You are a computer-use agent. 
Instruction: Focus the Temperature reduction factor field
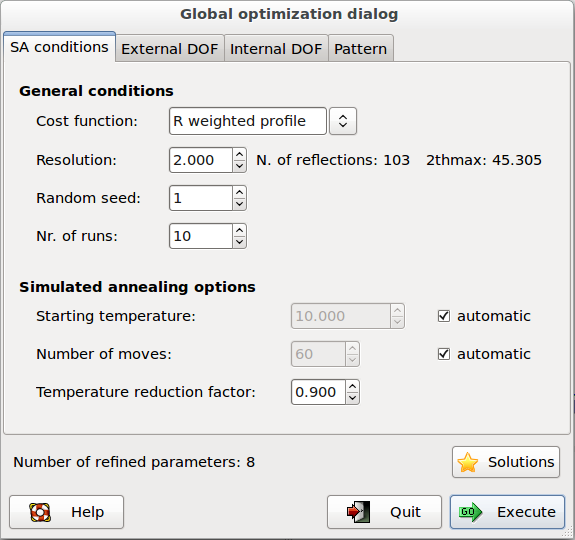pyautogui.click(x=318, y=392)
